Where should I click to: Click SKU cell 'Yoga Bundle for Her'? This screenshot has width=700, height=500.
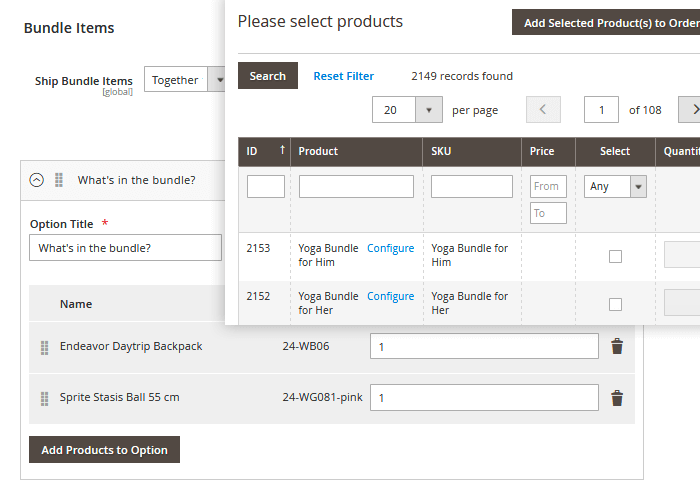click(x=470, y=303)
